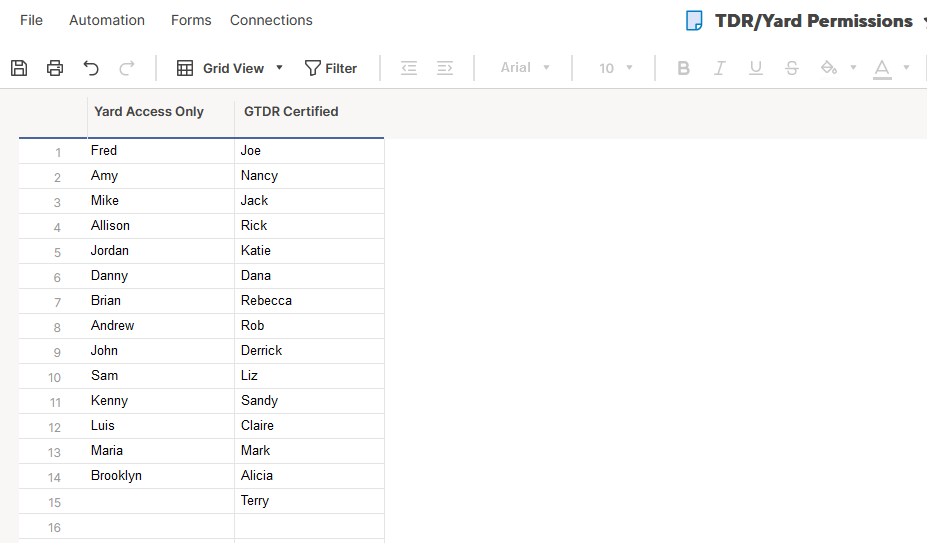Viewport: 927px width, 543px height.
Task: Select the cell containing Rob
Action: pyautogui.click(x=309, y=326)
